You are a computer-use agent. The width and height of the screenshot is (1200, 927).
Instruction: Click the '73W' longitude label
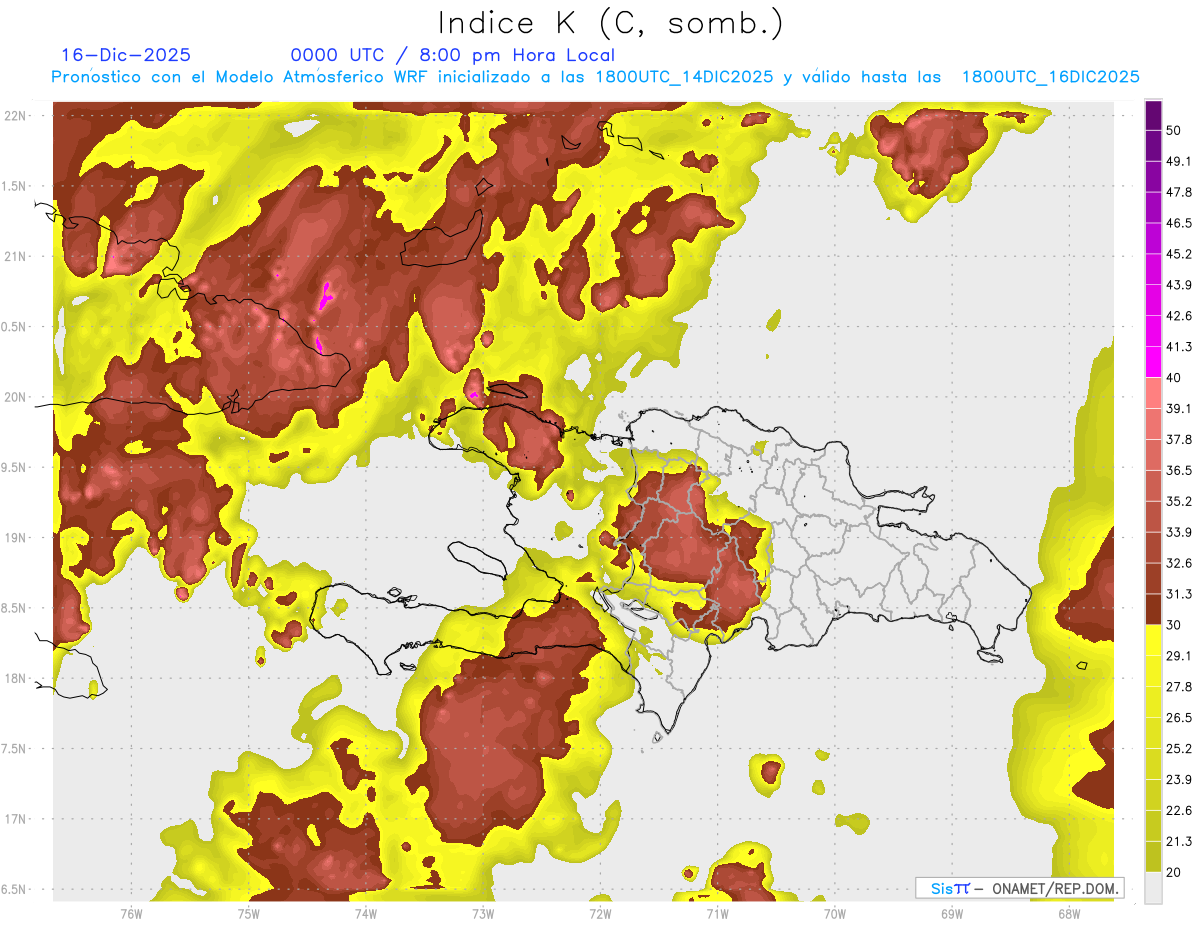483,913
